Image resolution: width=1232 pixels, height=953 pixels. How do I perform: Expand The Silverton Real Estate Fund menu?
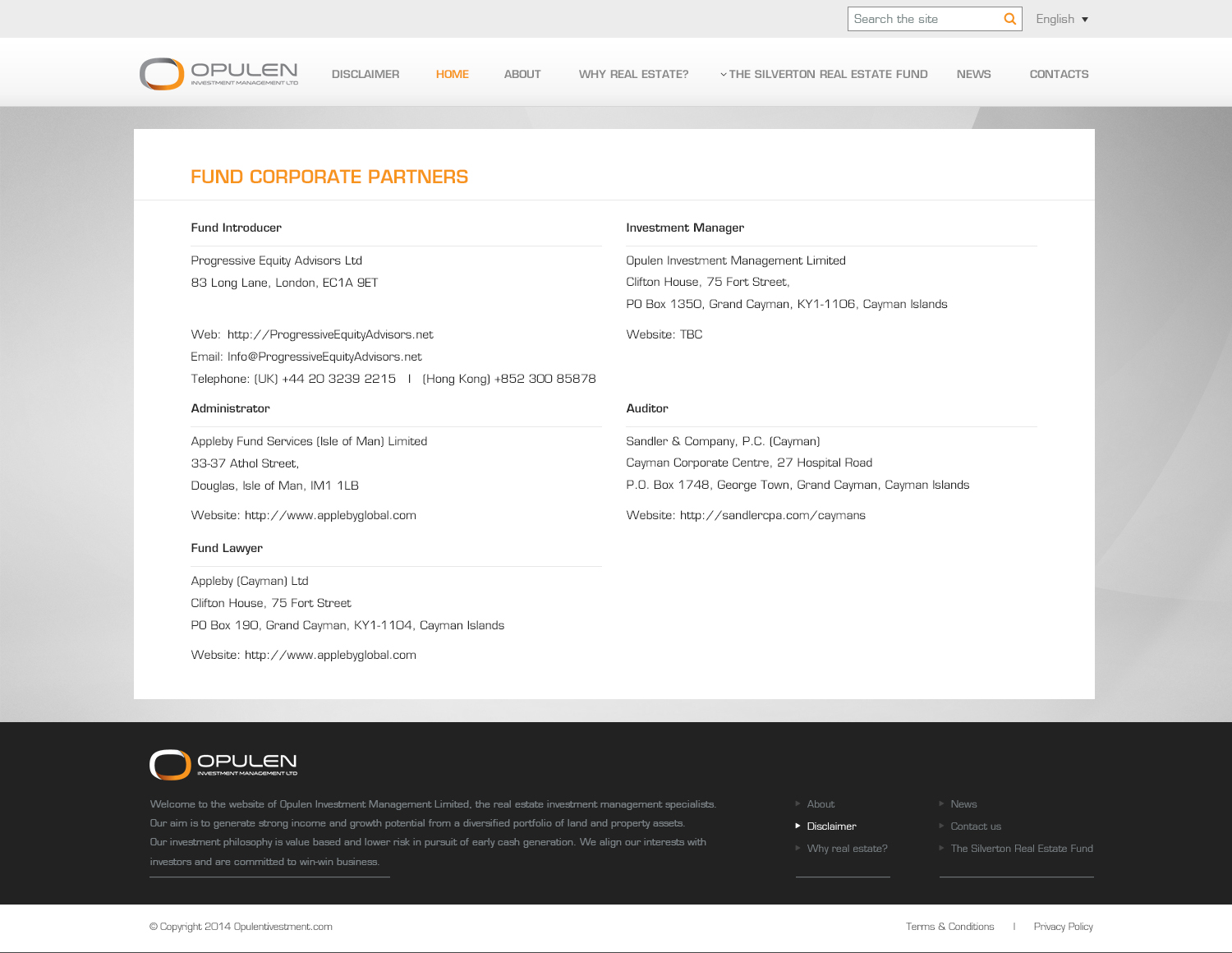824,74
